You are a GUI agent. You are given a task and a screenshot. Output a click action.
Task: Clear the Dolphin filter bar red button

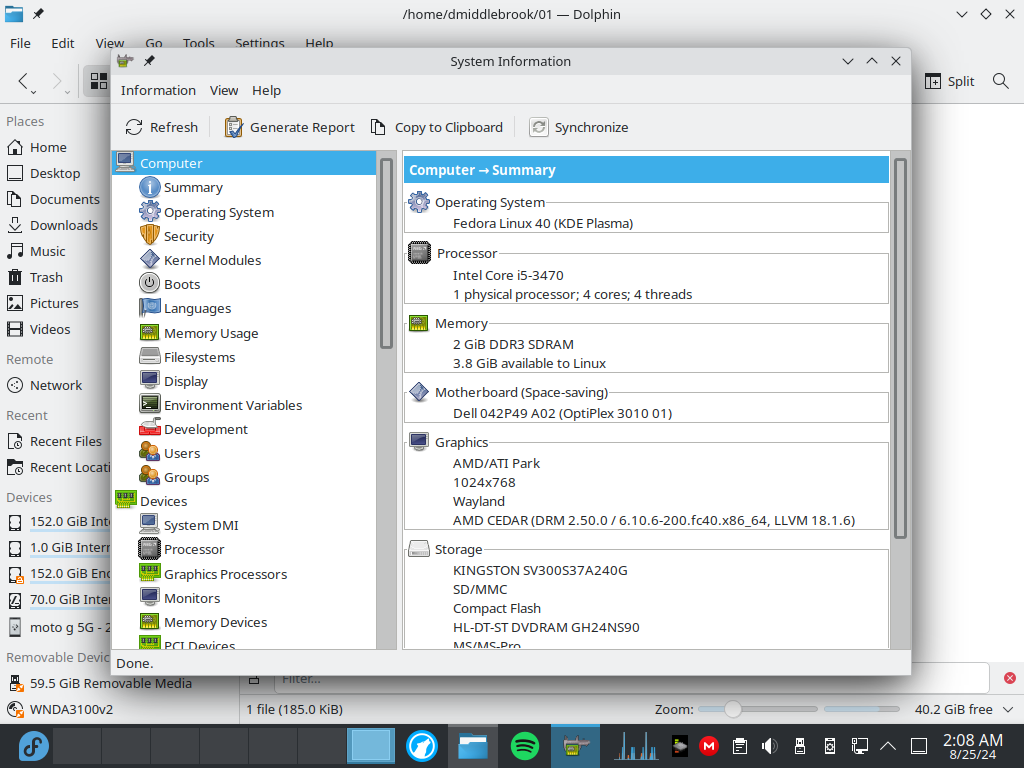(x=1010, y=678)
